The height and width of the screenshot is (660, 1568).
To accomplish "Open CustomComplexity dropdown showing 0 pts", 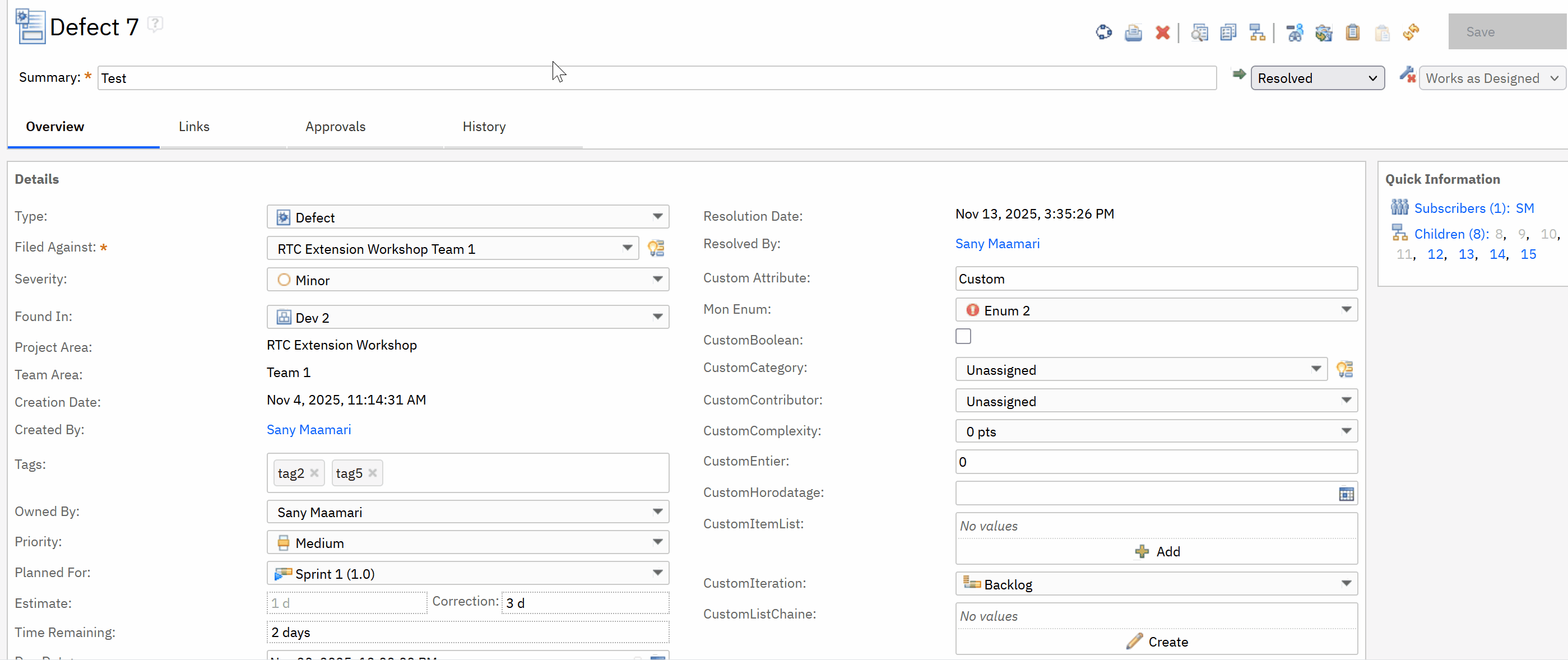I will click(1156, 431).
